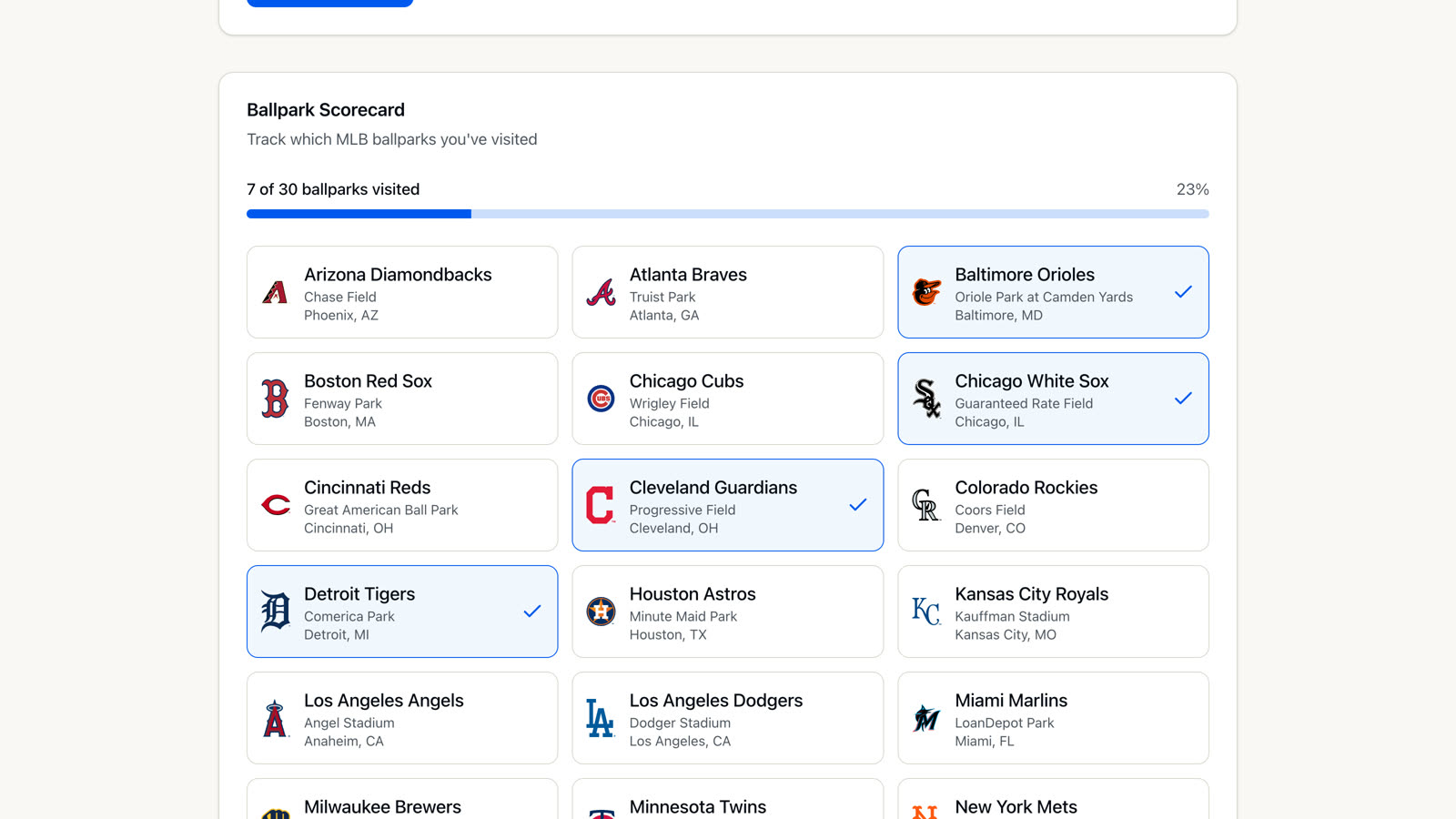Click the Baltimore Orioles bird logo
This screenshot has height=819, width=1456.
pos(926,292)
